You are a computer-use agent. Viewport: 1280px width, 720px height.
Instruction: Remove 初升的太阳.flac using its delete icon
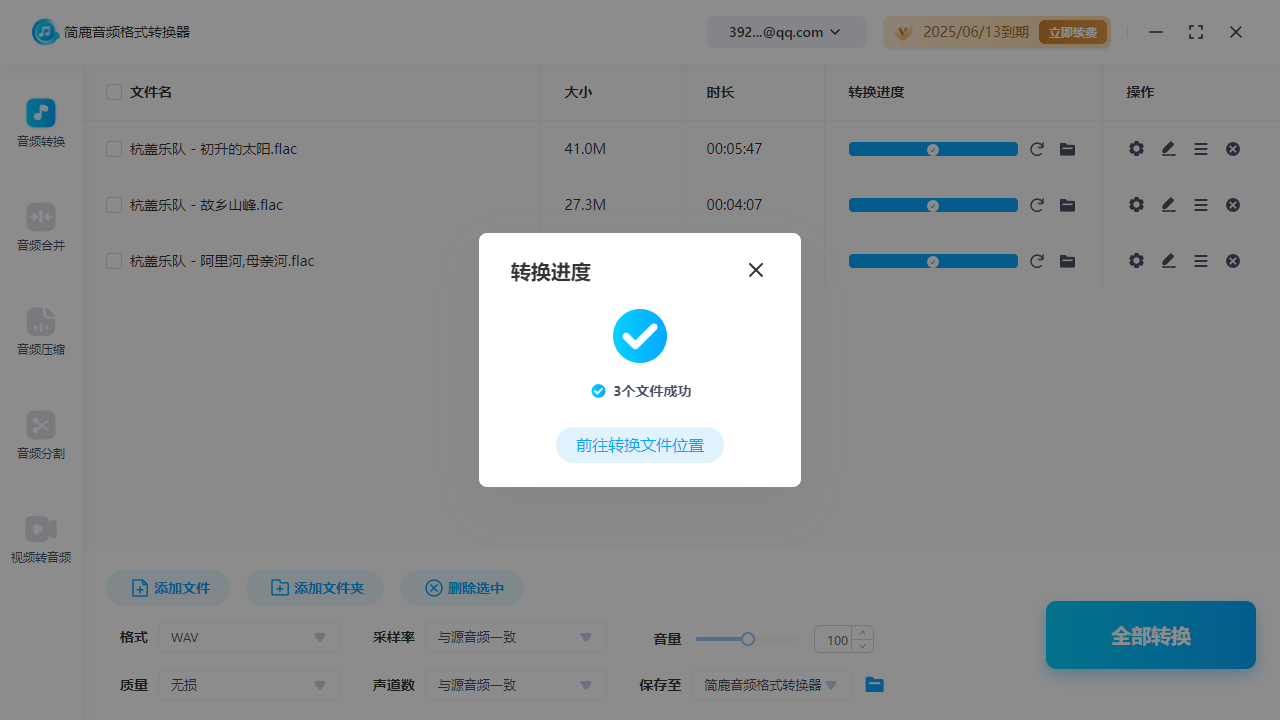click(x=1232, y=148)
